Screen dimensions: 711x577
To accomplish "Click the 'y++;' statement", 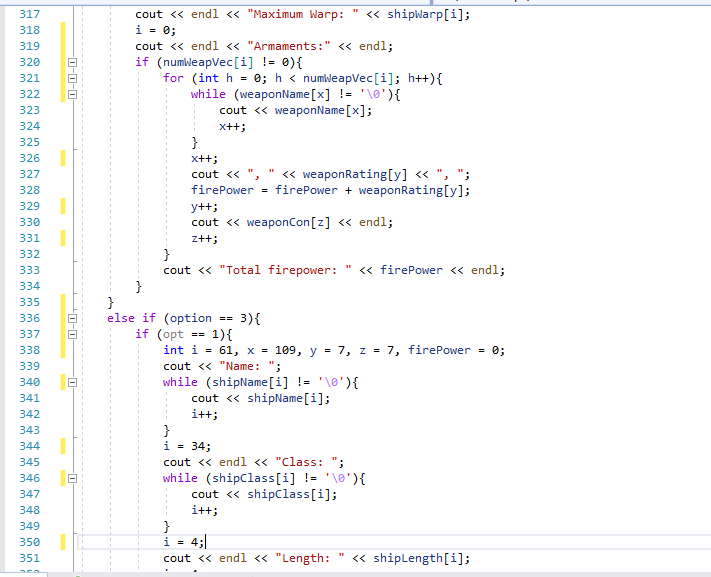I will pyautogui.click(x=205, y=206).
